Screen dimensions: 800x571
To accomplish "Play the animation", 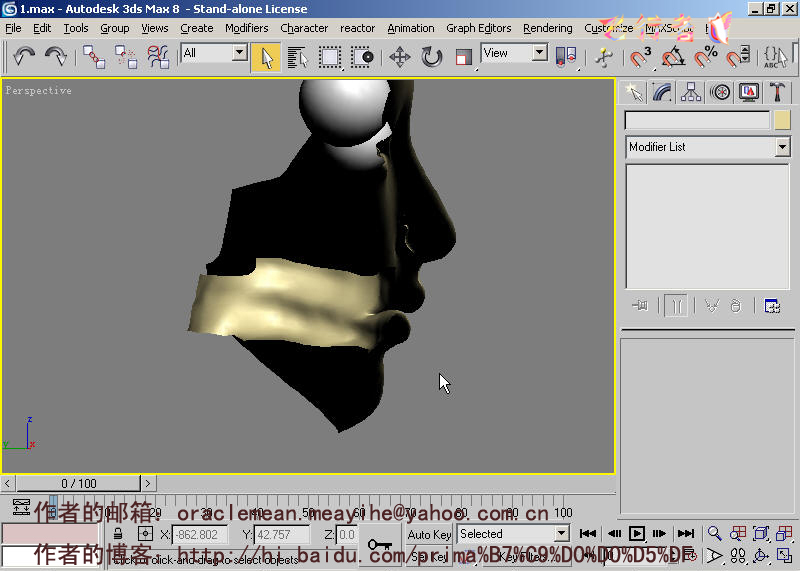I will click(x=637, y=534).
